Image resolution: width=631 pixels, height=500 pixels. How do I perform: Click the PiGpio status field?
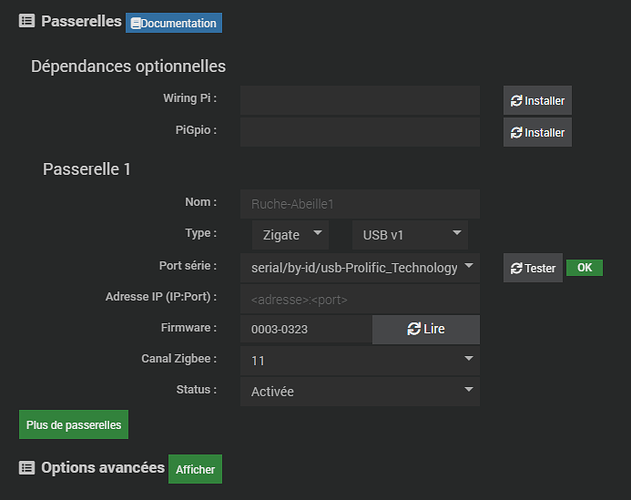(x=360, y=133)
